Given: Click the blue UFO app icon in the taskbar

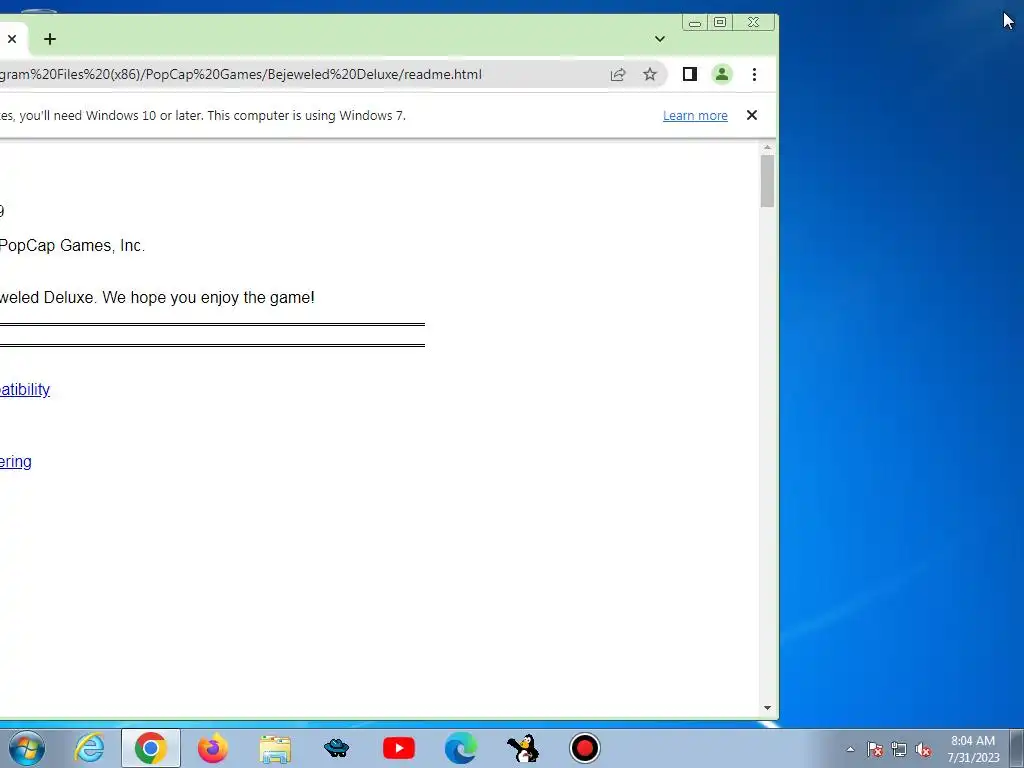Looking at the screenshot, I should tap(336, 748).
